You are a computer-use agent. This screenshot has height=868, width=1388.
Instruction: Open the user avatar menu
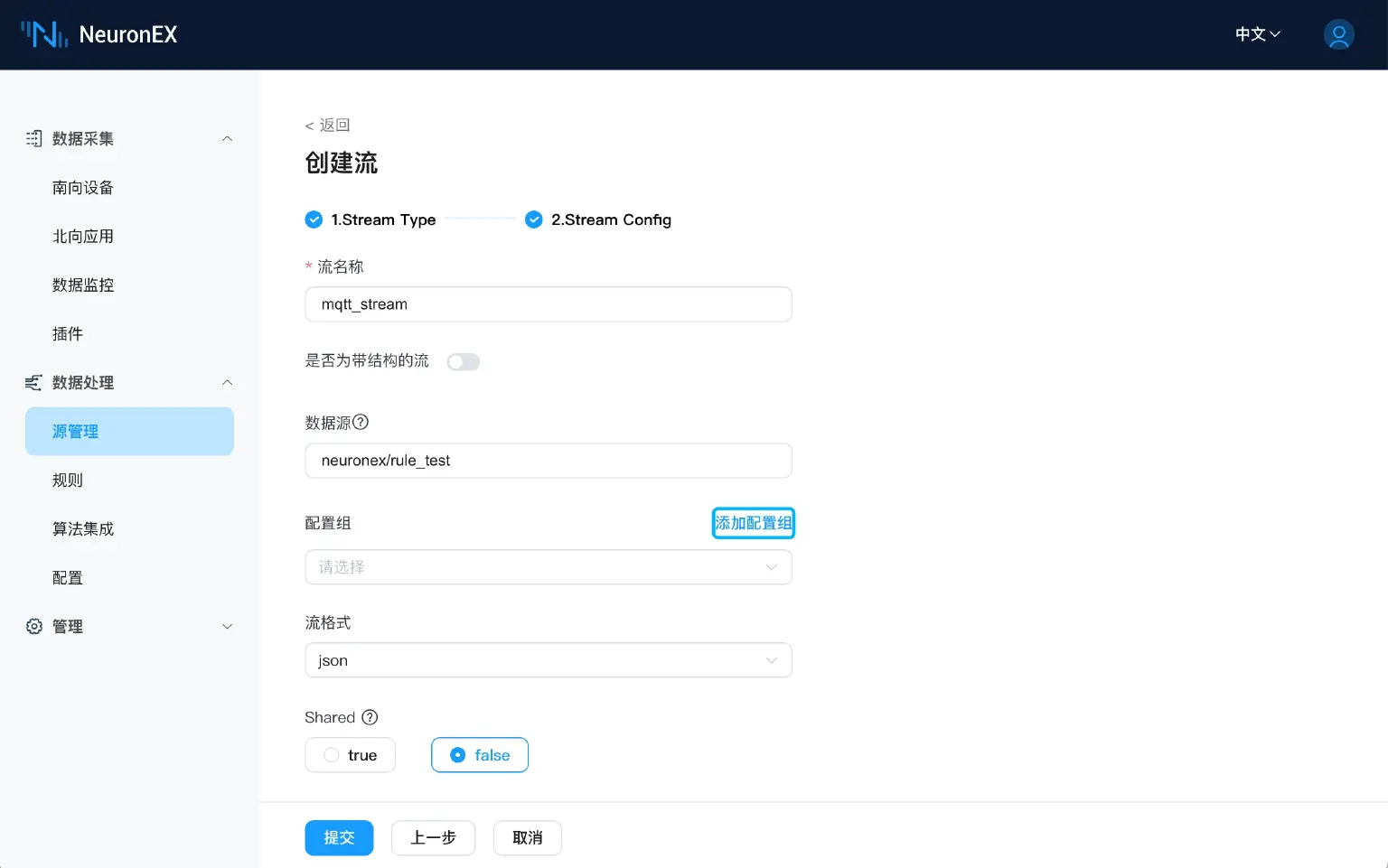pyautogui.click(x=1338, y=34)
